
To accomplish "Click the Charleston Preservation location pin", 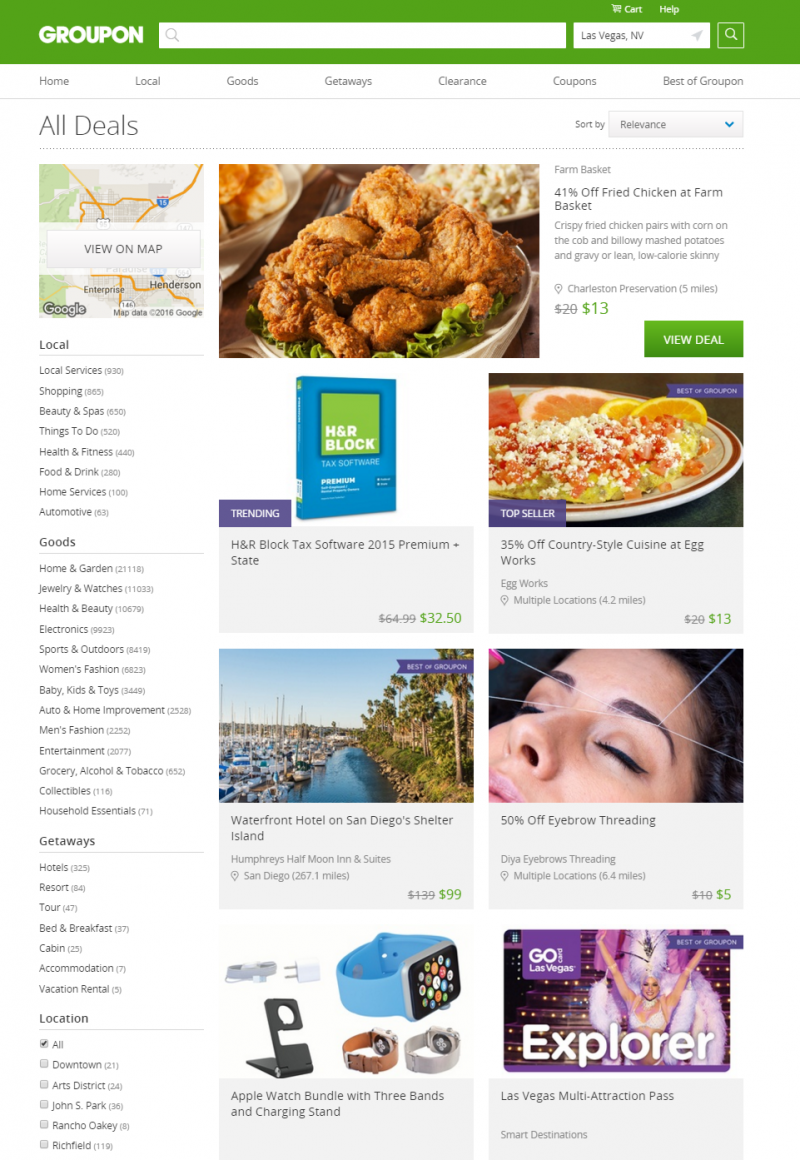I will coord(559,289).
